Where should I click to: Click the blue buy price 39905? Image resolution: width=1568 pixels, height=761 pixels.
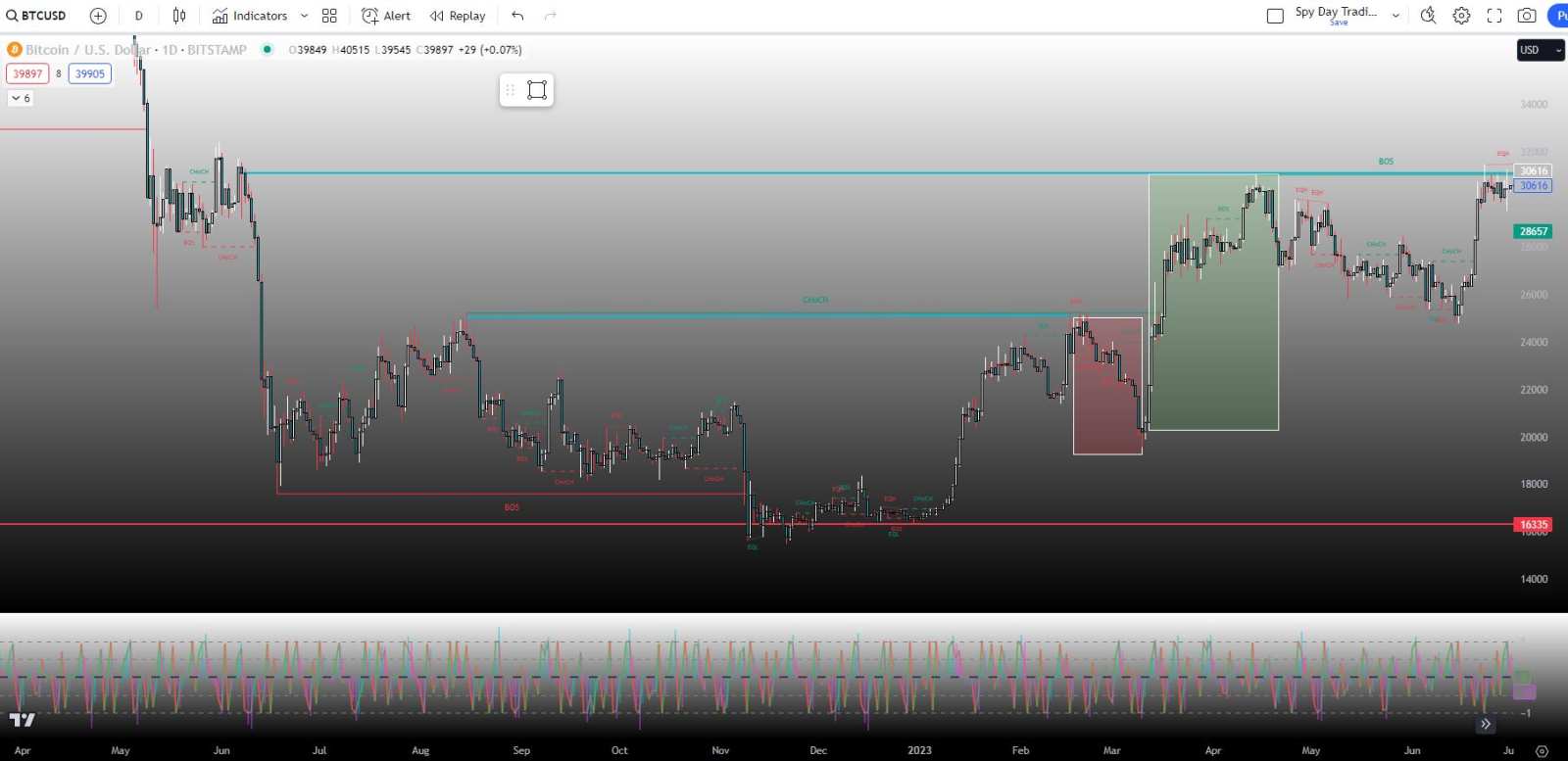click(90, 73)
